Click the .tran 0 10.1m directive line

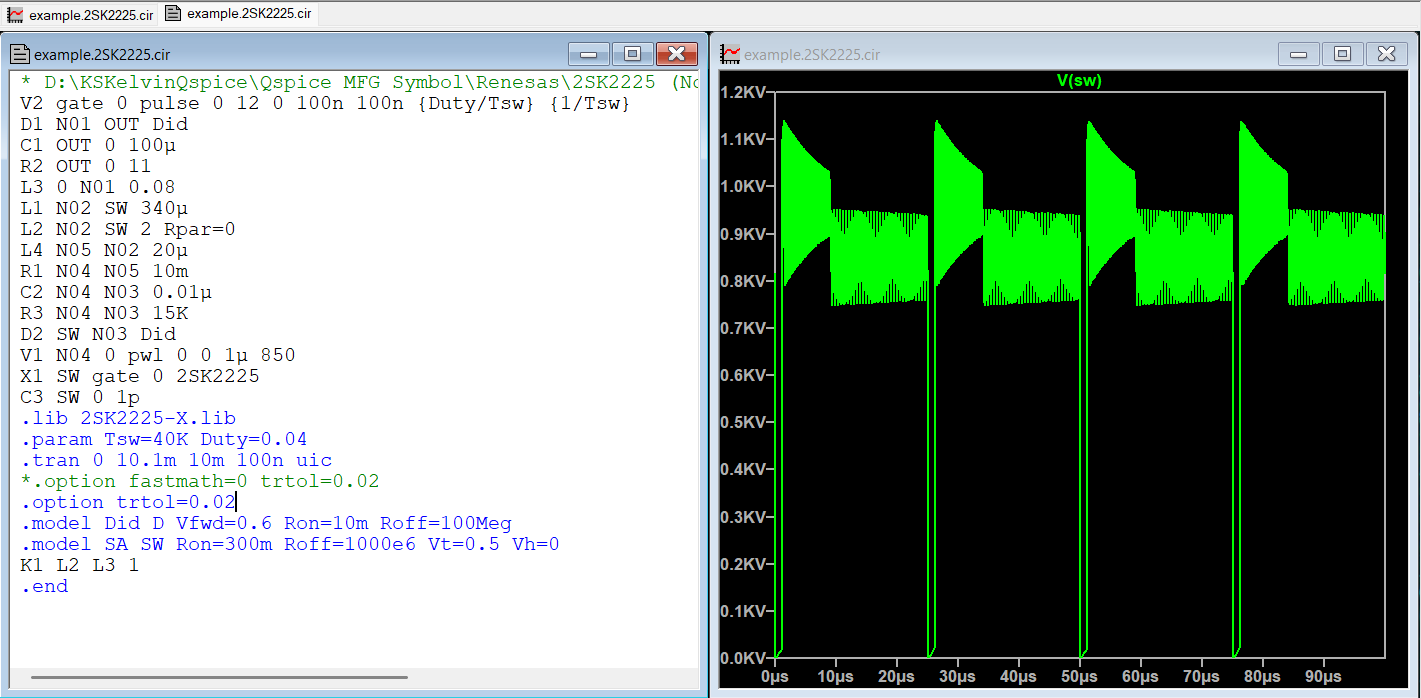176,461
